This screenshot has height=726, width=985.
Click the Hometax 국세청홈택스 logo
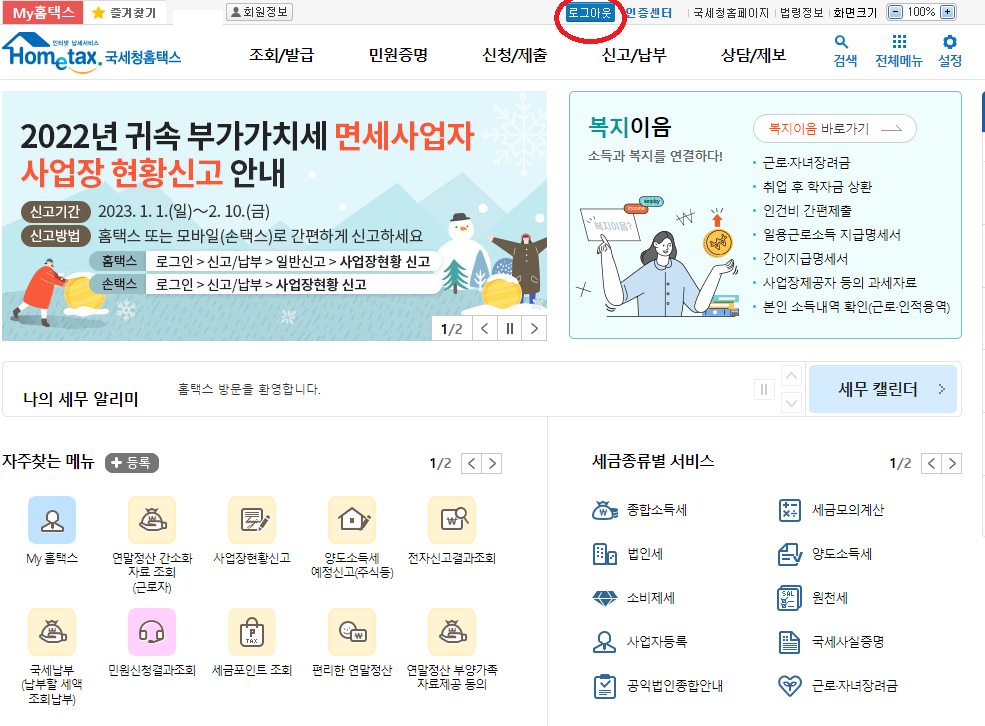(92, 53)
